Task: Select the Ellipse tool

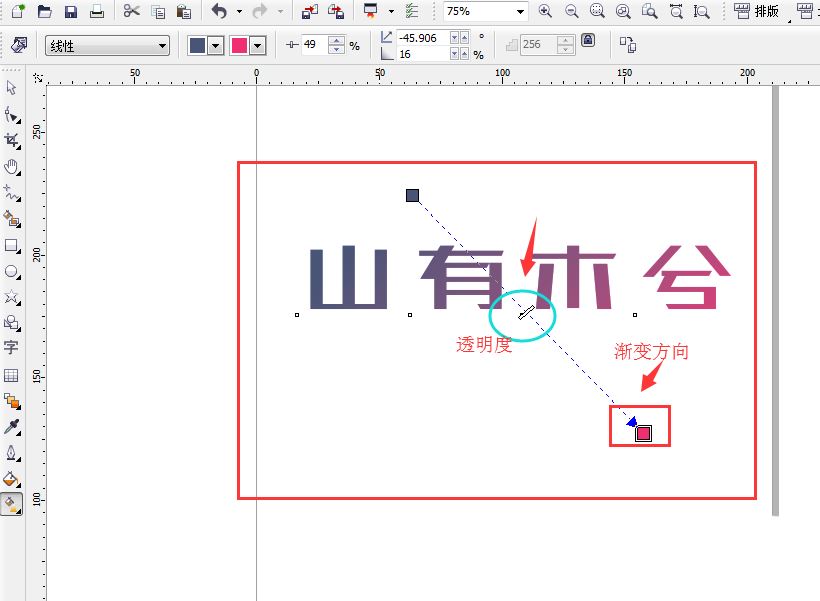Action: click(13, 273)
